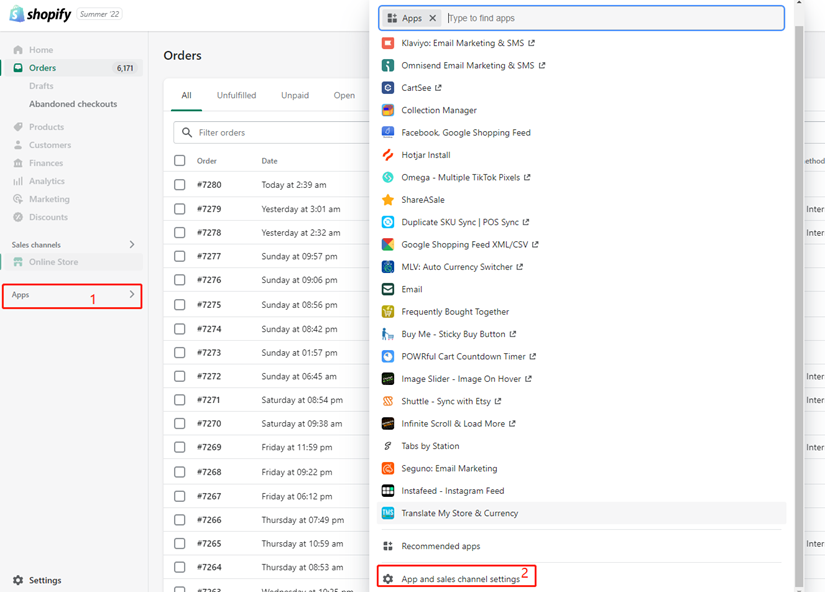825x592 pixels.
Task: Expand the Apps chevron in sidebar
Action: point(132,294)
